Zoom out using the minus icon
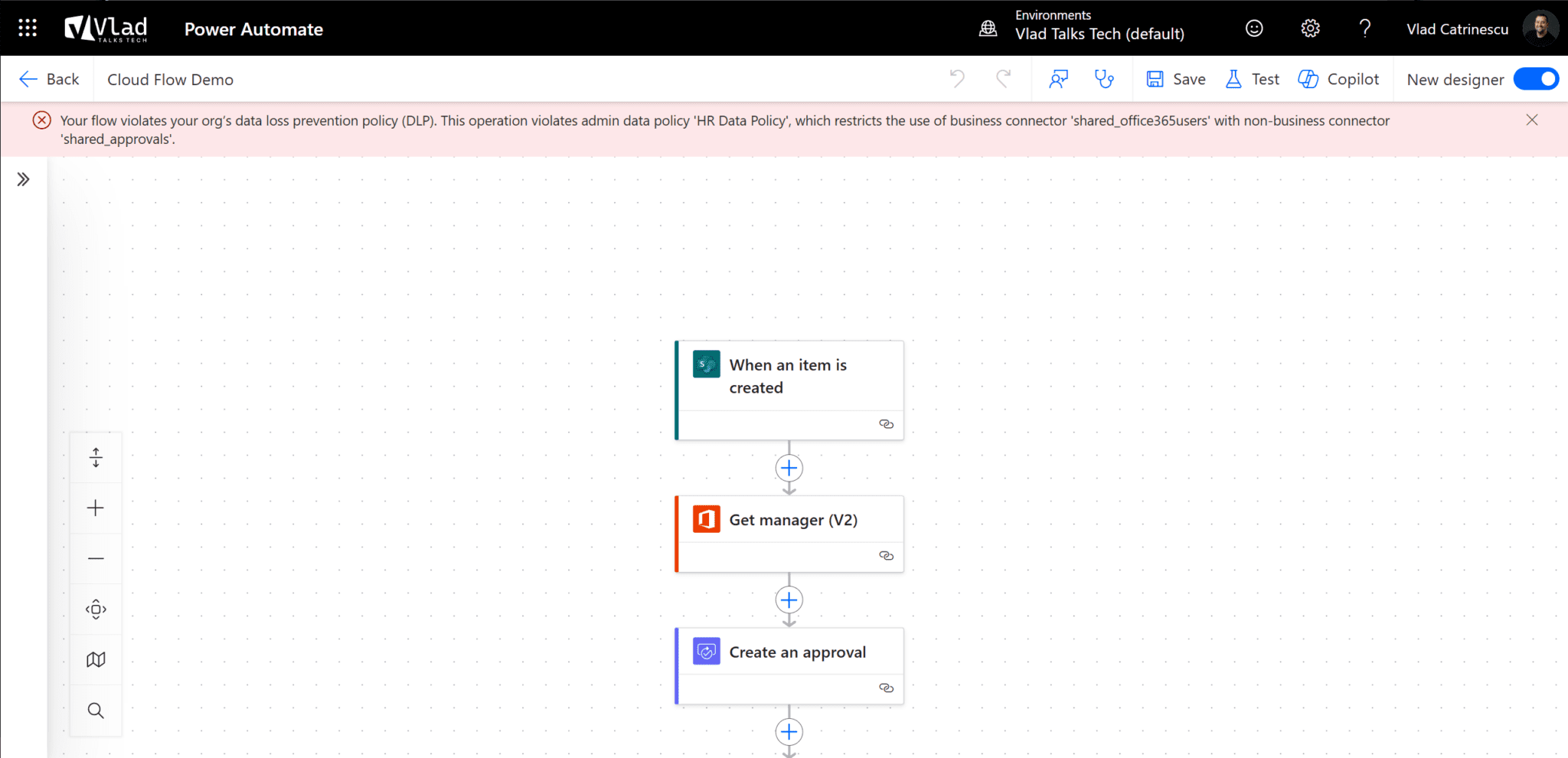Viewport: 1568px width, 758px height. 96,559
